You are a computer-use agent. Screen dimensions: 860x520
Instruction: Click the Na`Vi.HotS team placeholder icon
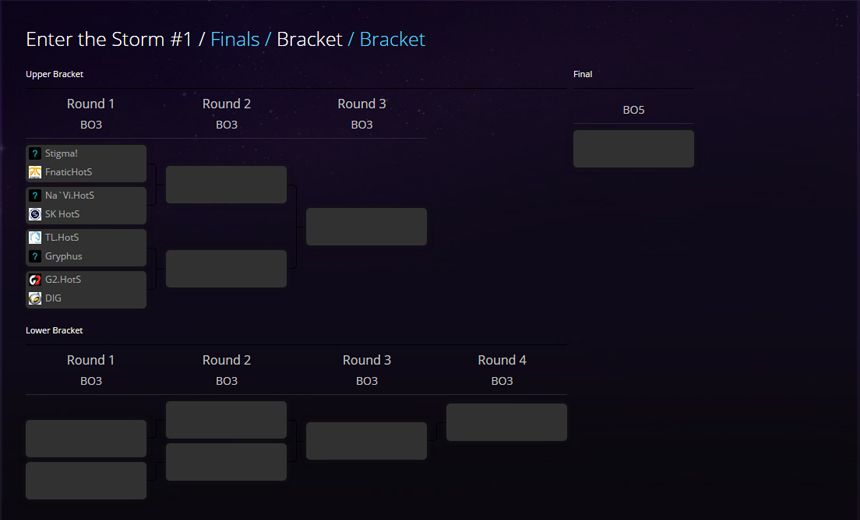(x=35, y=196)
